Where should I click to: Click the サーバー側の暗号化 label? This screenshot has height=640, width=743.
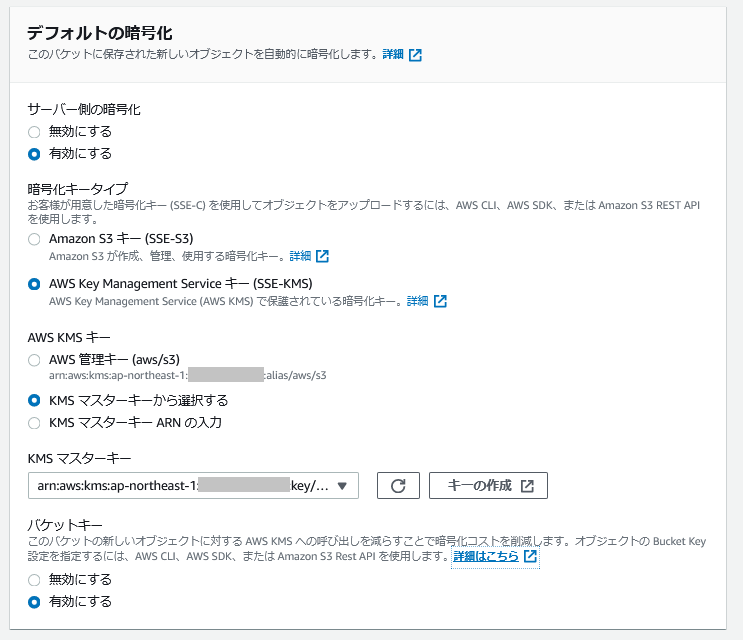point(84,109)
